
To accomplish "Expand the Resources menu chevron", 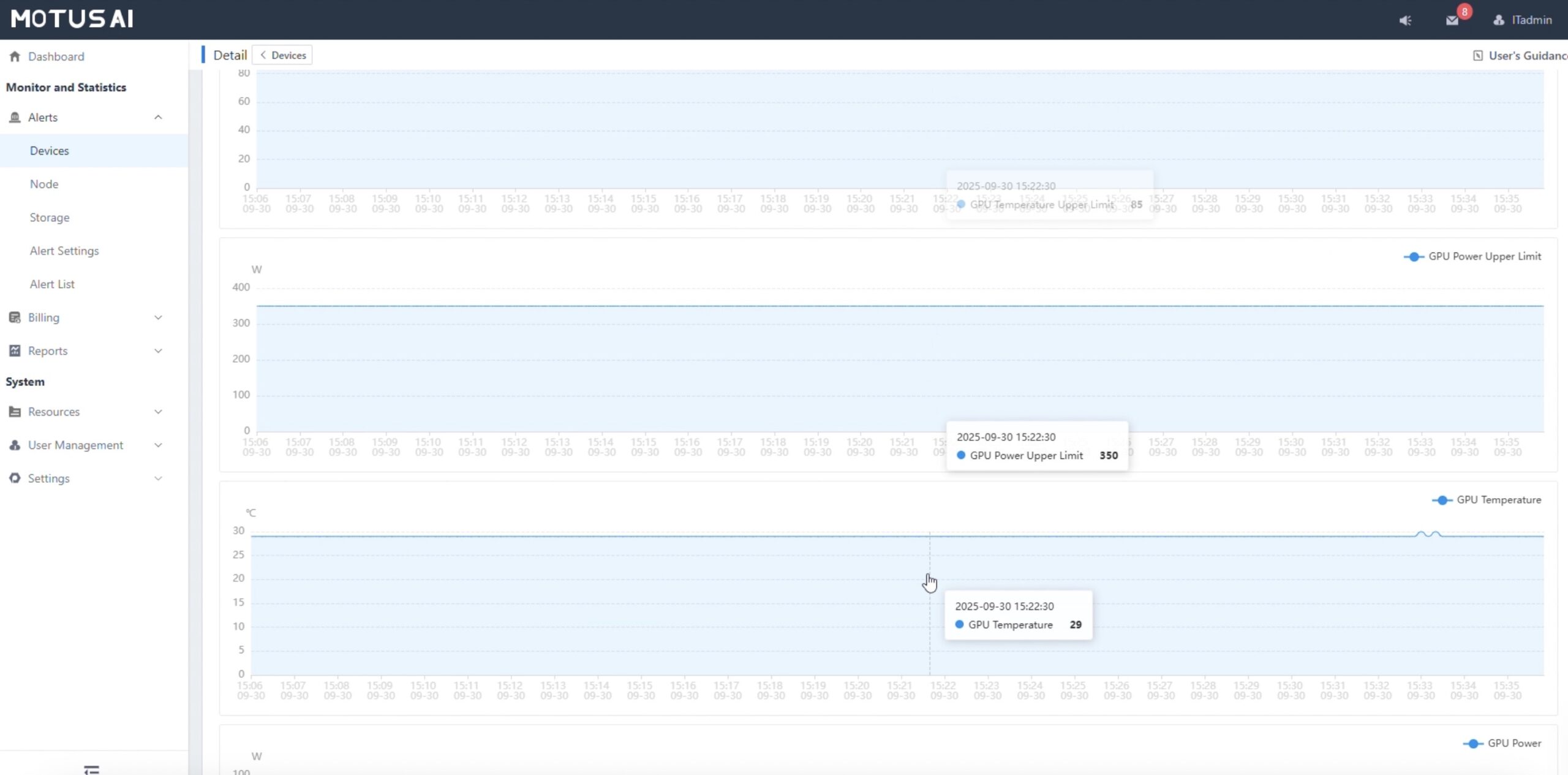I will point(158,412).
